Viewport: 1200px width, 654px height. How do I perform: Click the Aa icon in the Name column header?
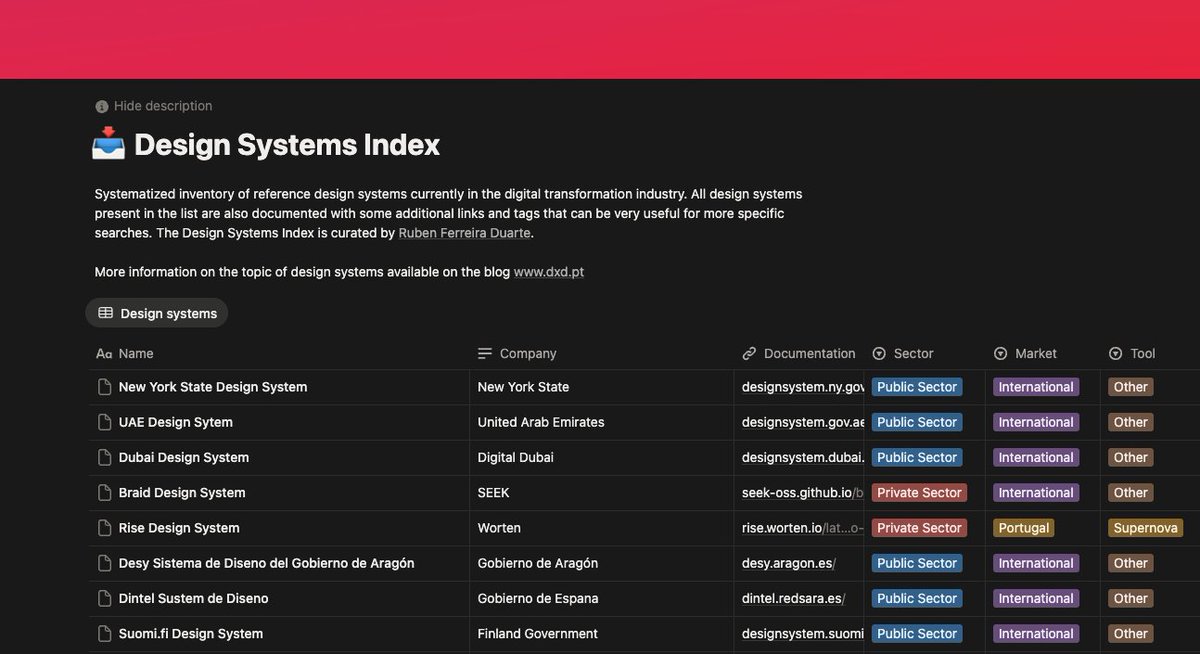pyautogui.click(x=105, y=353)
